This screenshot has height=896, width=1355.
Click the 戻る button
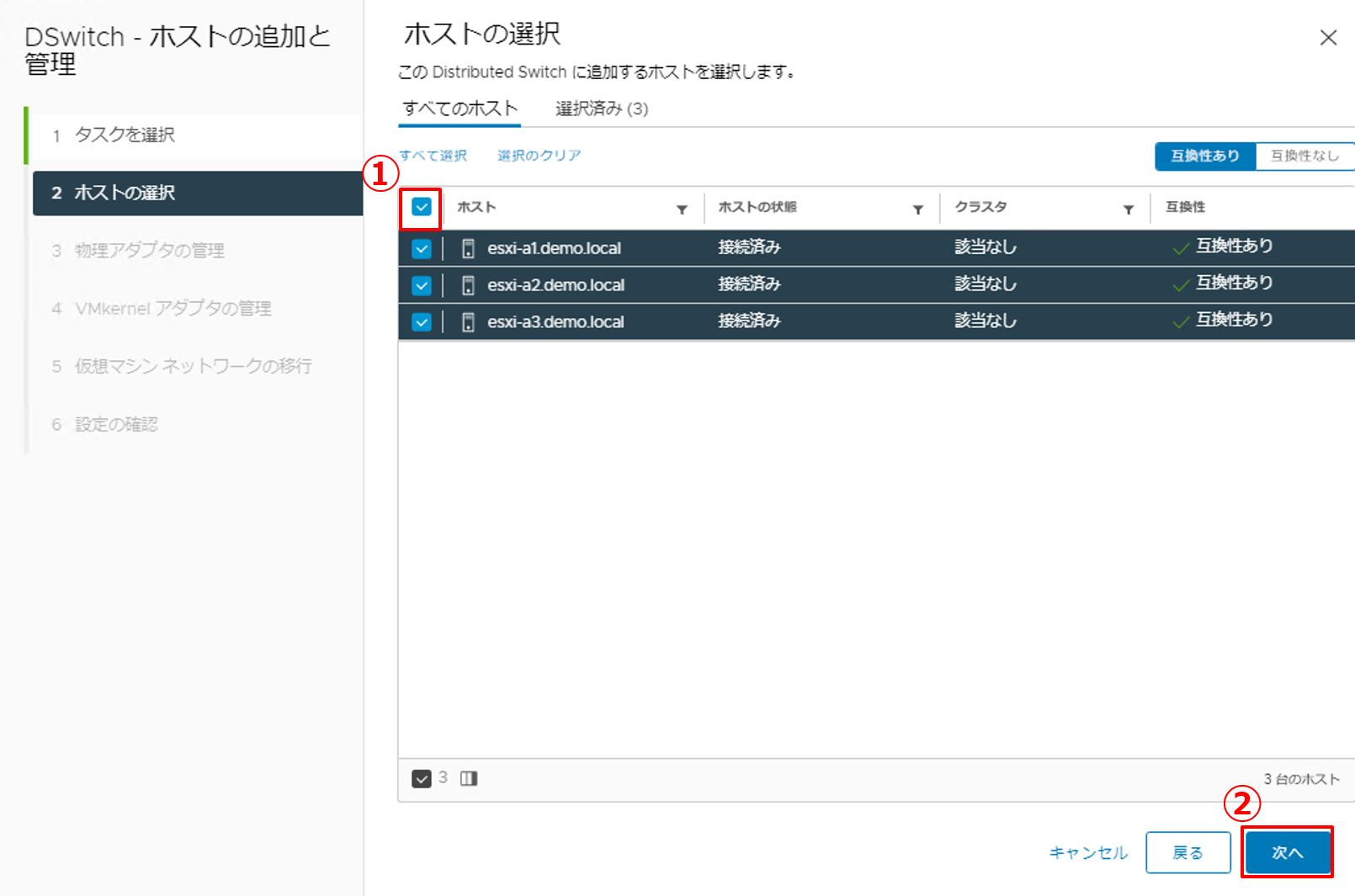[x=1188, y=852]
